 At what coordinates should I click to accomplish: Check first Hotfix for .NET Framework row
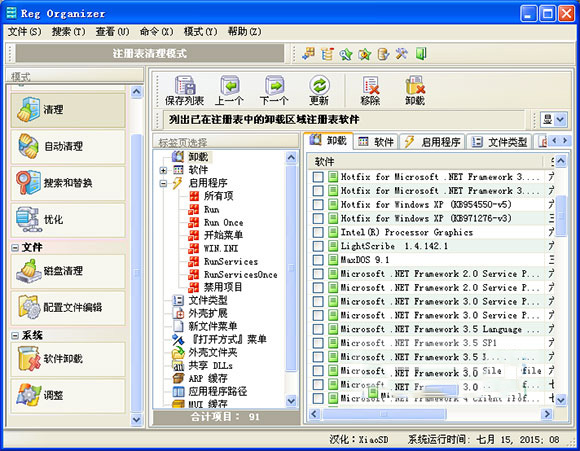pos(318,177)
